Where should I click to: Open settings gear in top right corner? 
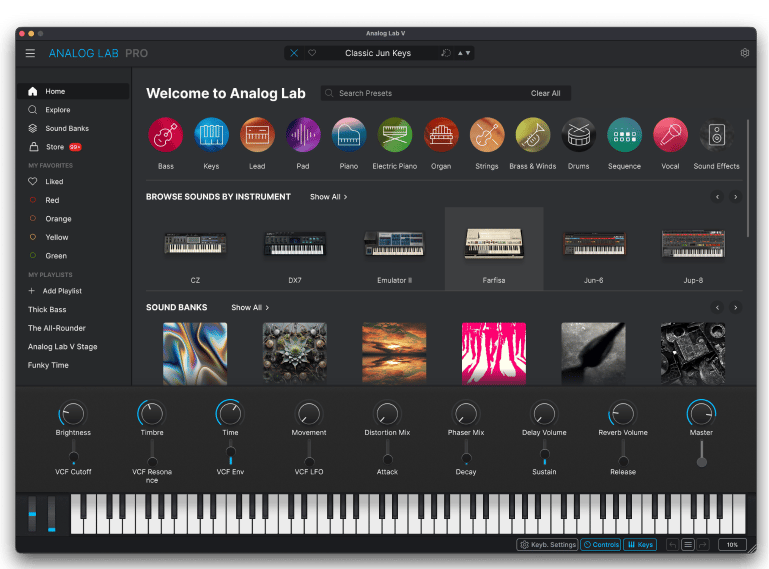pyautogui.click(x=744, y=53)
